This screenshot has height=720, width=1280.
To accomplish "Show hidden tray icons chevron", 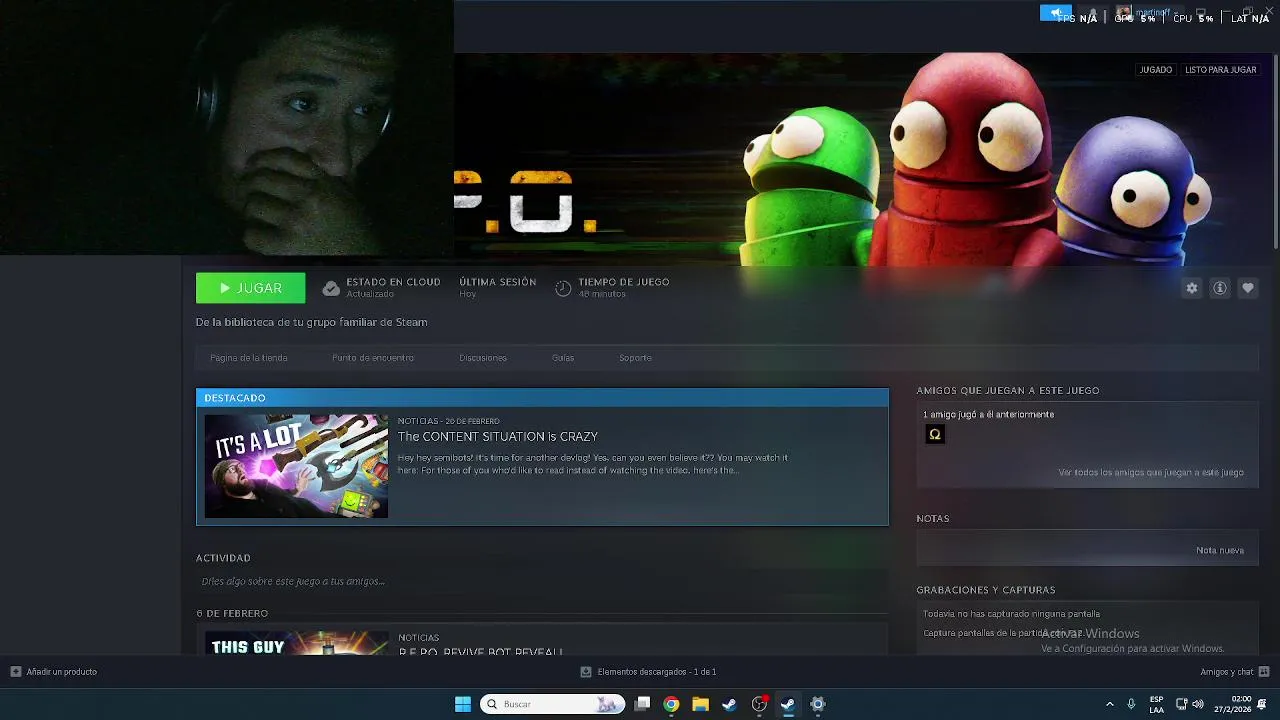I will pos(1109,704).
